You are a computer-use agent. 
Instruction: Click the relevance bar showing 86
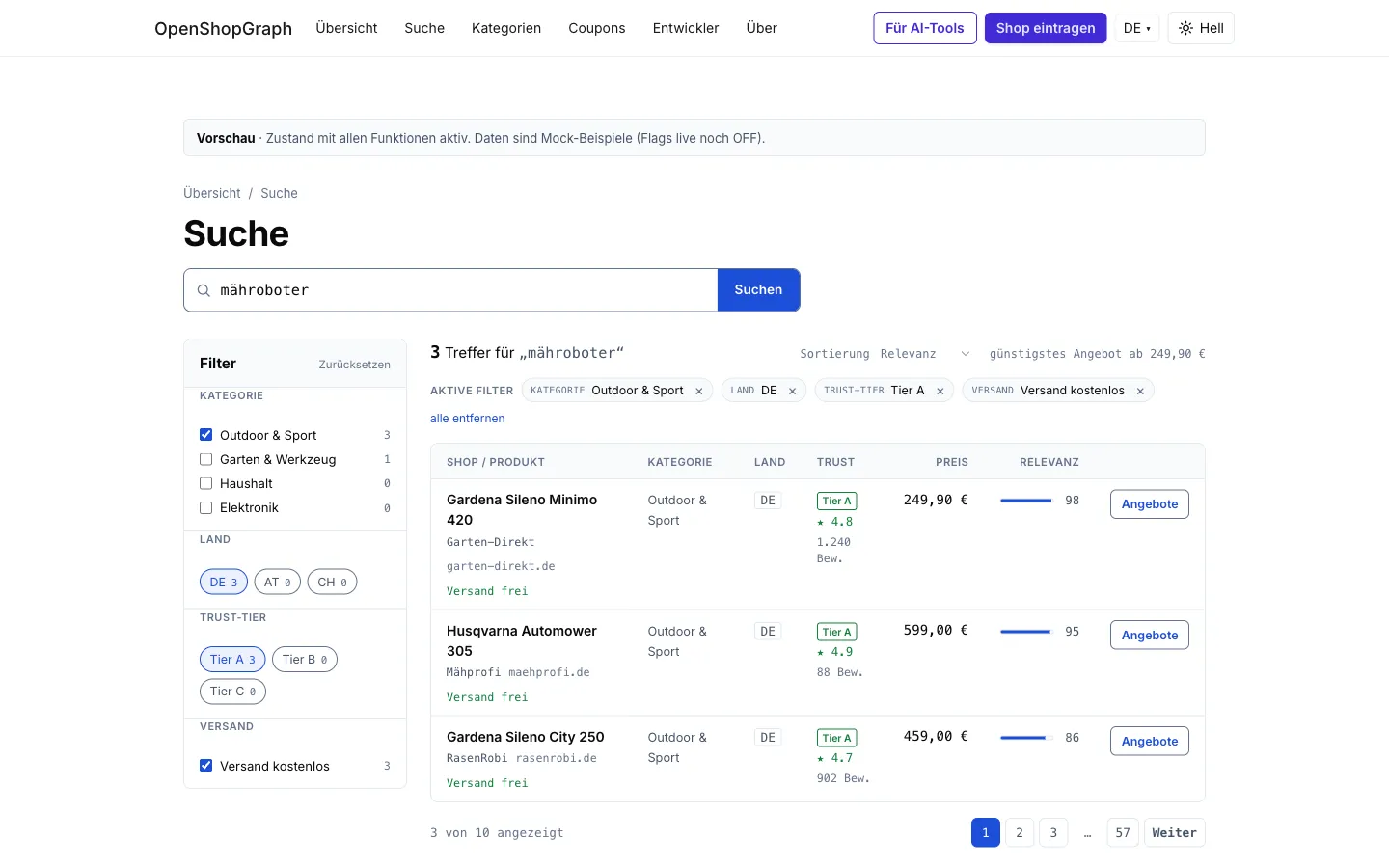click(1026, 738)
